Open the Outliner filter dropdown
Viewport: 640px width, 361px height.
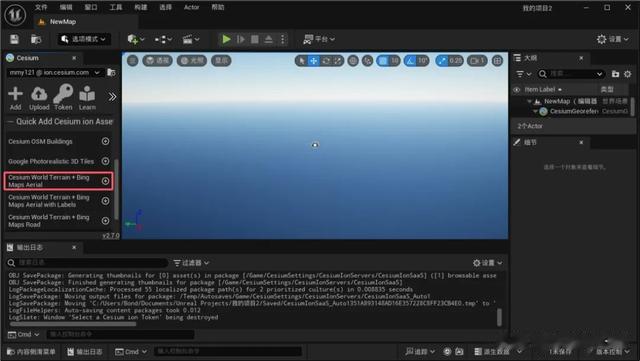523,74
